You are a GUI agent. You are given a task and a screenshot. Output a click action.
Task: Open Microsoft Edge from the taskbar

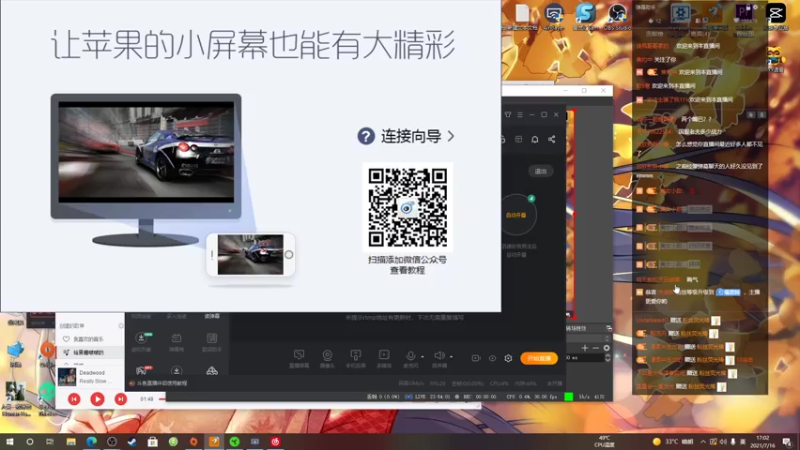point(91,441)
